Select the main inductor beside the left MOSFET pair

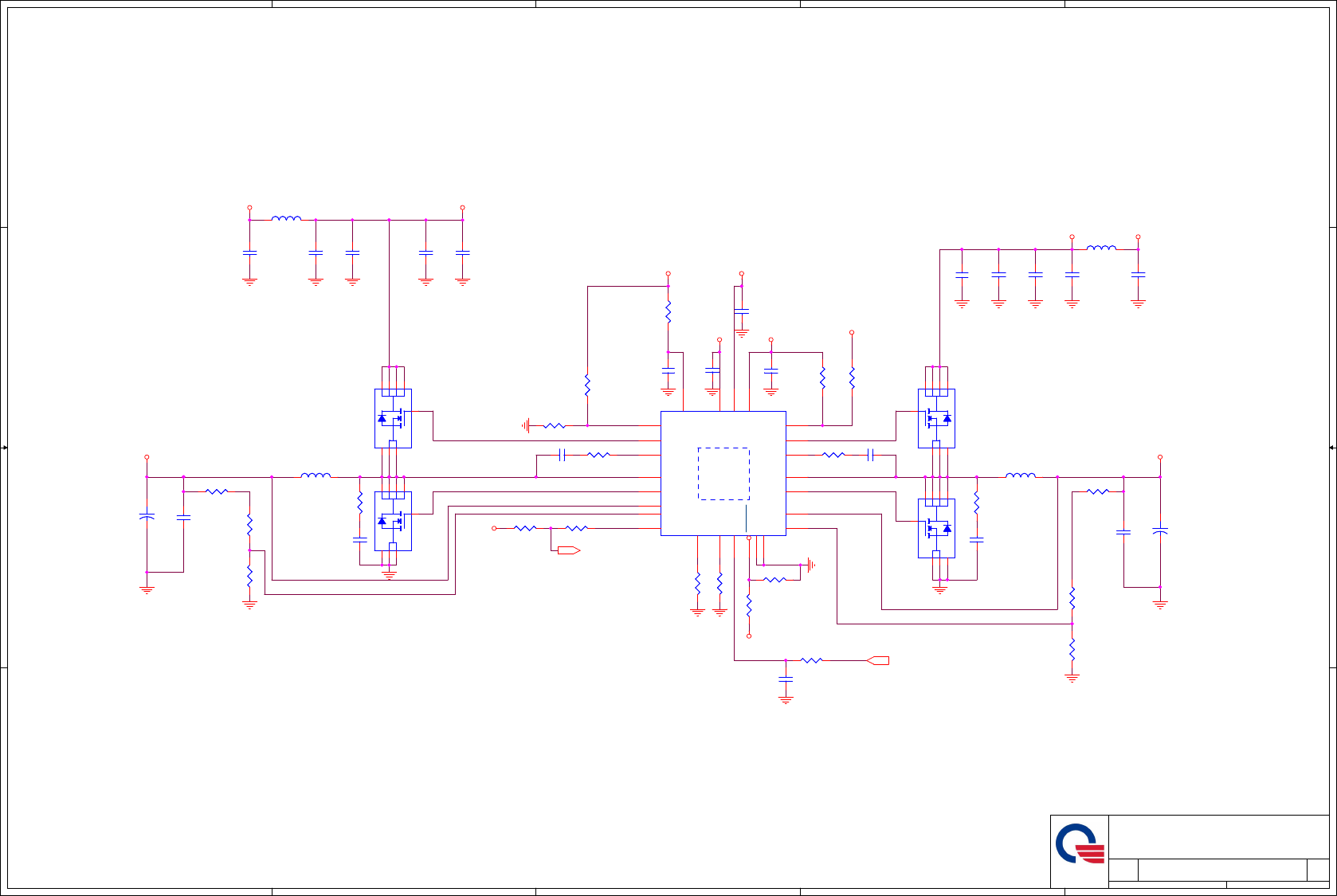tap(316, 475)
